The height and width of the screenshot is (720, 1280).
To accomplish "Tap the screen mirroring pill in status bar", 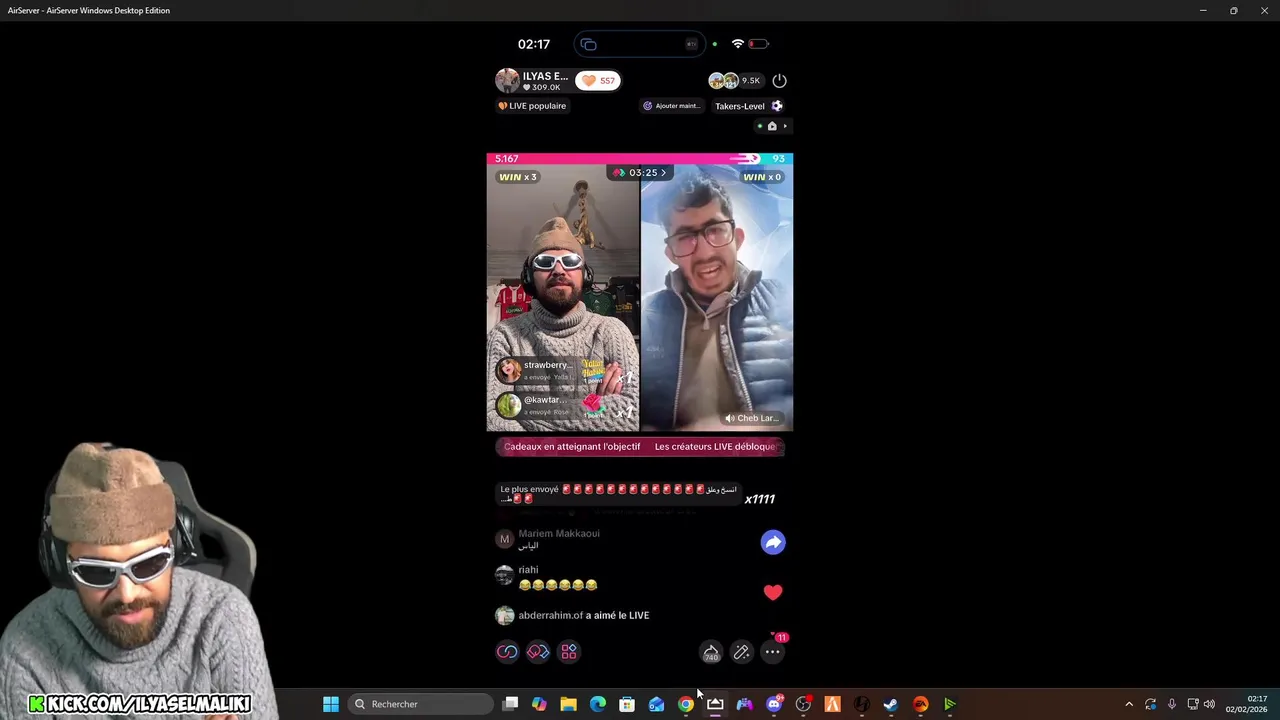I will 640,44.
